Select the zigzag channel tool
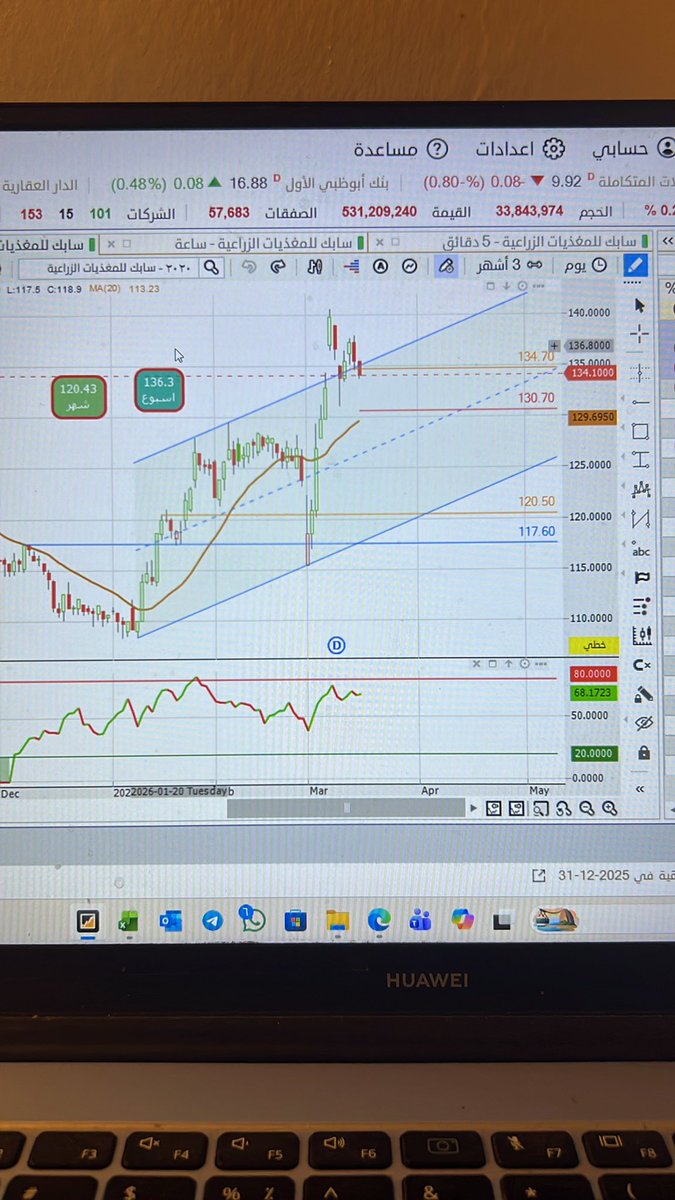This screenshot has width=675, height=1200. pos(641,519)
